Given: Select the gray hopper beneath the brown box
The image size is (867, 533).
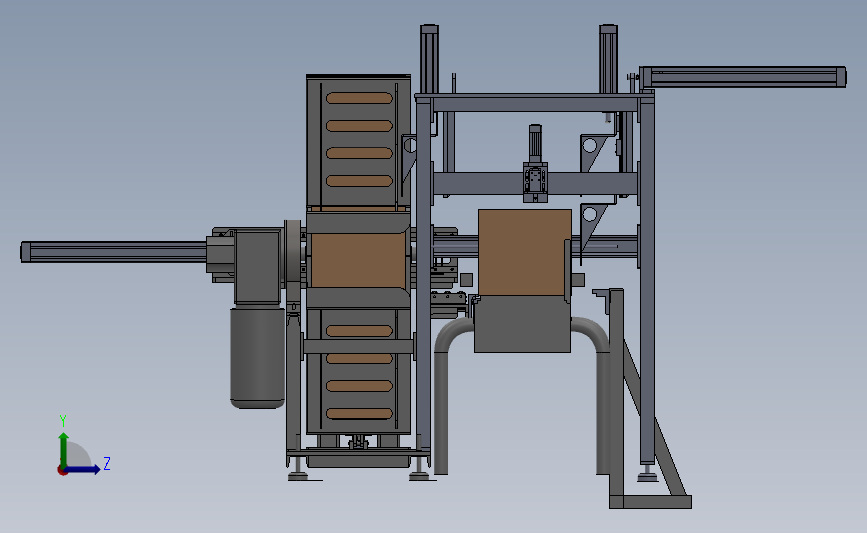Looking at the screenshot, I should (523, 323).
